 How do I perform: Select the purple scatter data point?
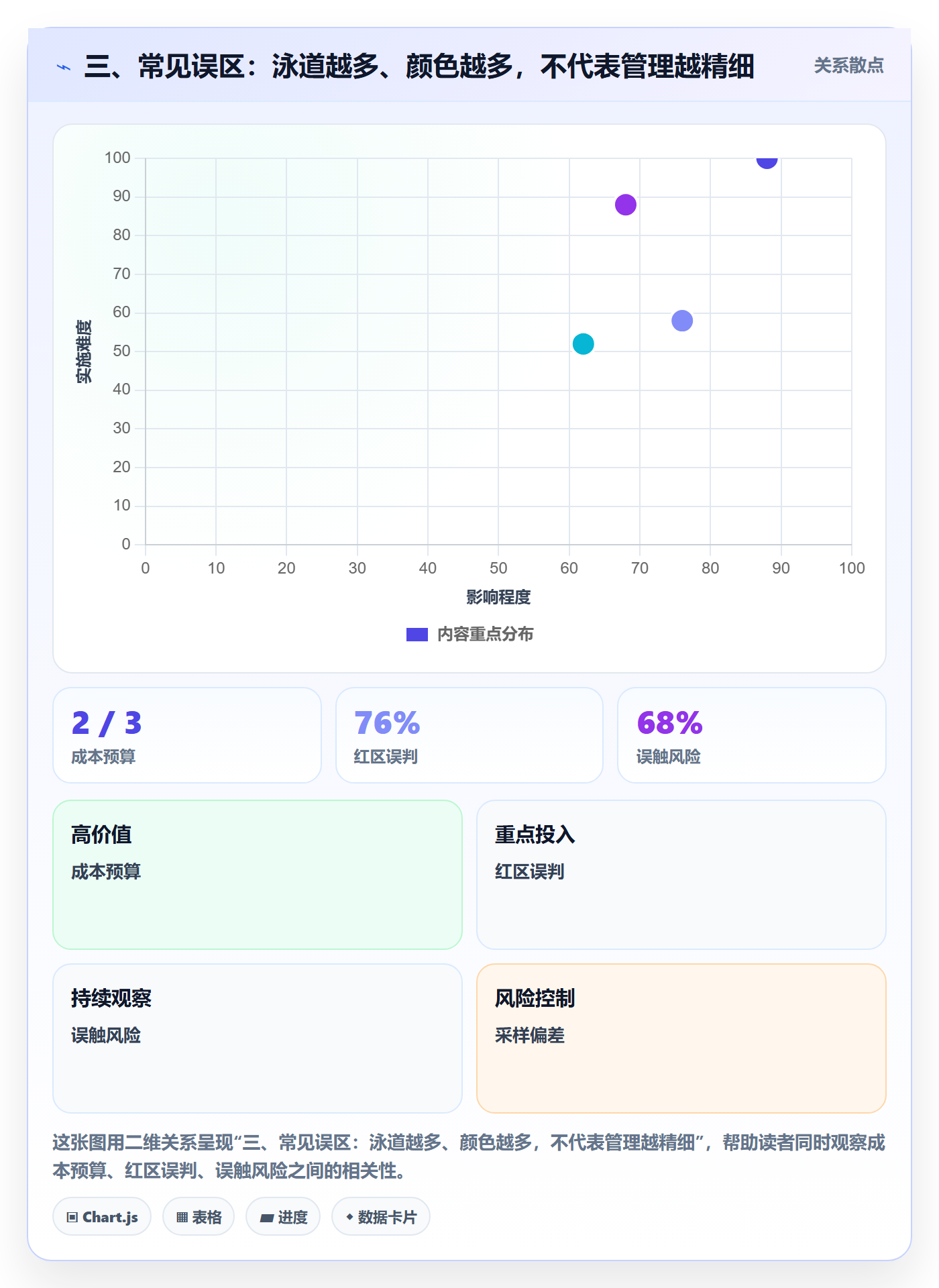(625, 205)
